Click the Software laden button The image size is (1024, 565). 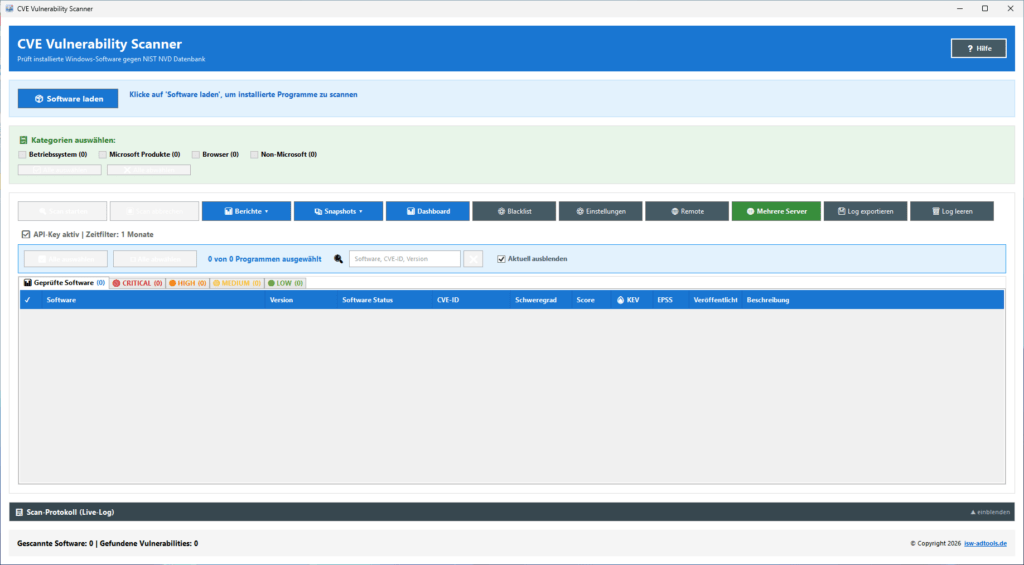(x=68, y=99)
